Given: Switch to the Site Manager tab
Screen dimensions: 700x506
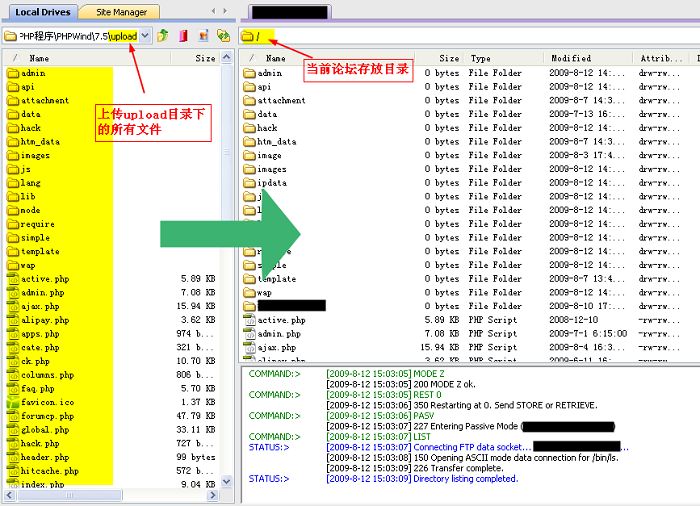Looking at the screenshot, I should (121, 12).
